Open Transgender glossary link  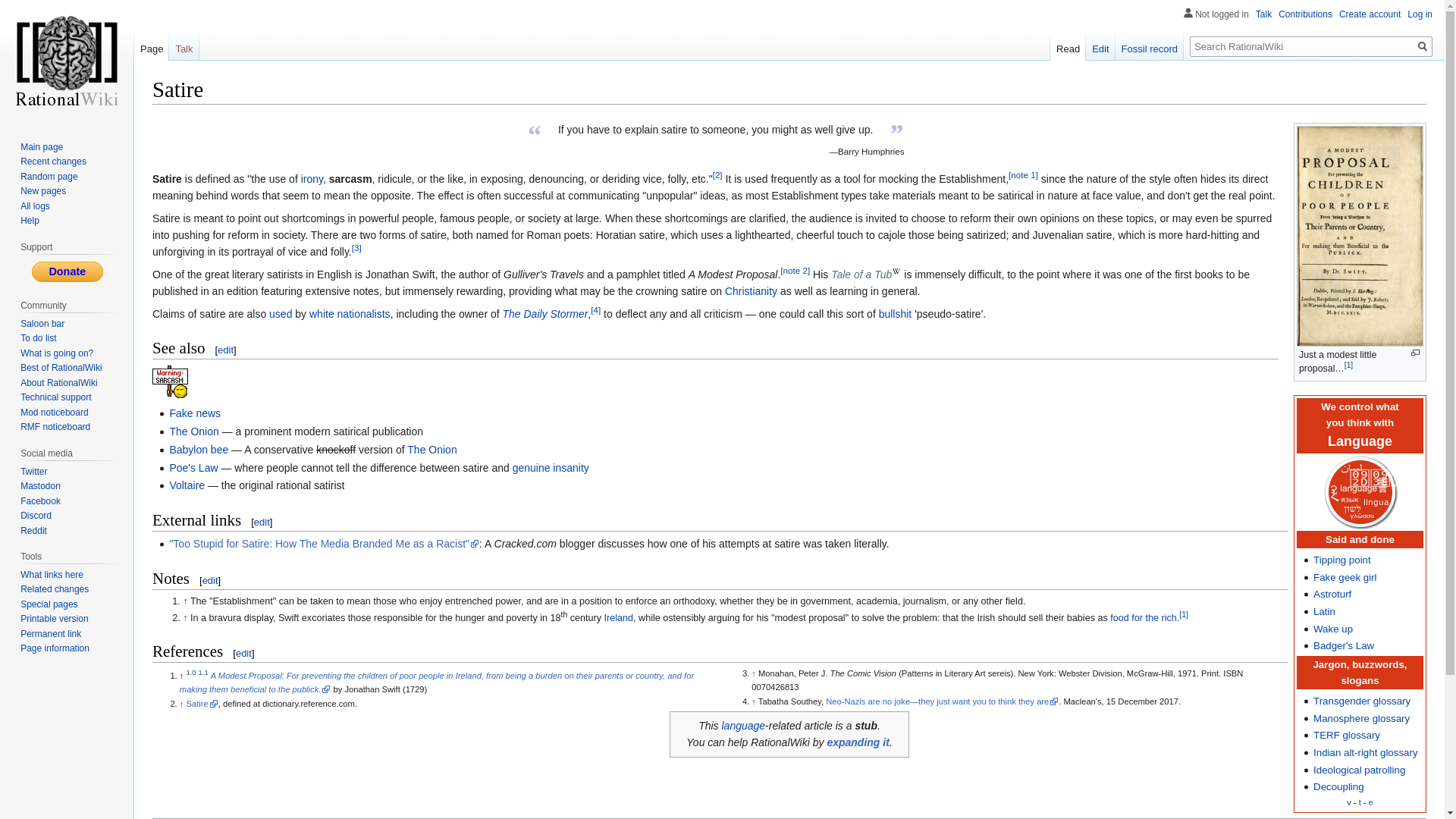click(1361, 701)
